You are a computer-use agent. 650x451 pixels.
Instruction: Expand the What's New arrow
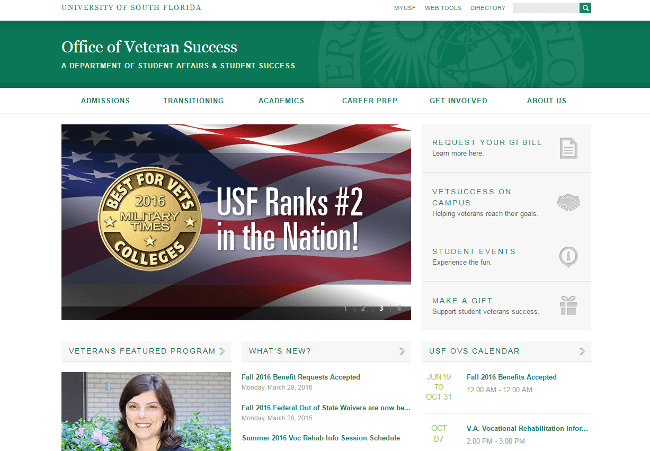click(402, 351)
